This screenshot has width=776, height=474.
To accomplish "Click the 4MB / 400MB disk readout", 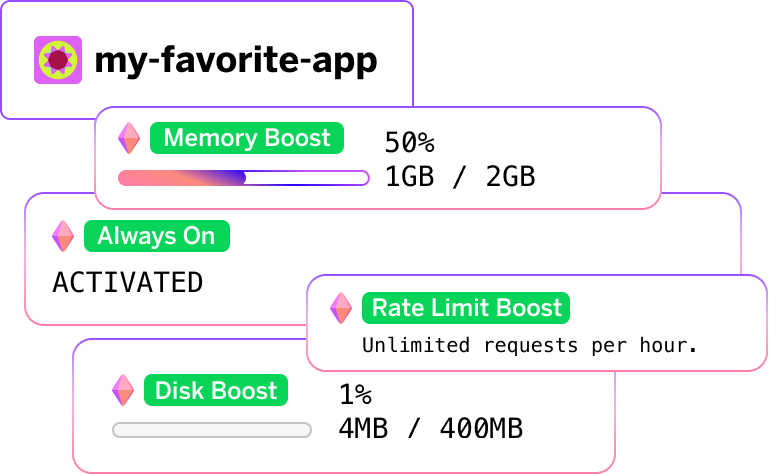I will pos(430,429).
